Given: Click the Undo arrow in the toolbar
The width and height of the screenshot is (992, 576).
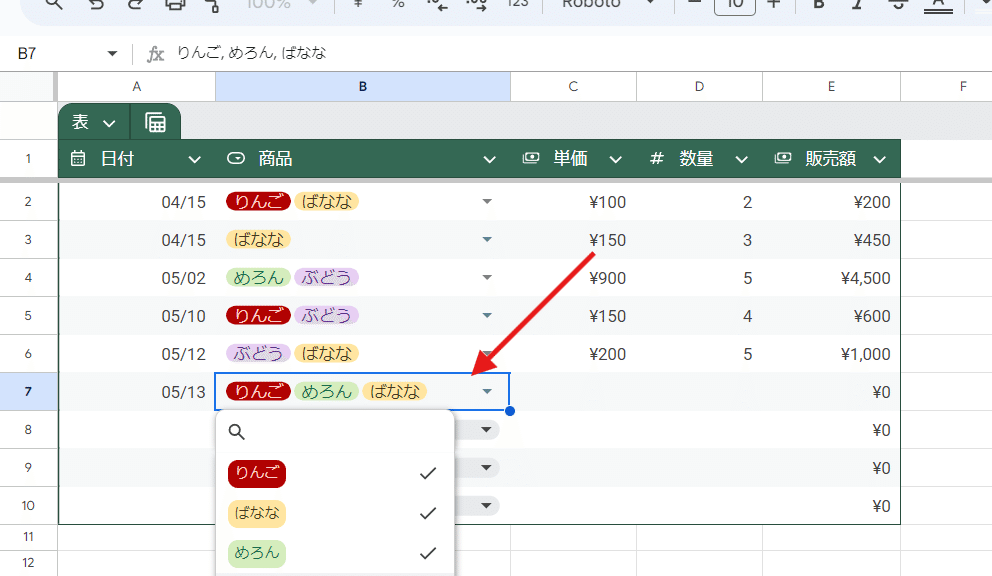Looking at the screenshot, I should (x=96, y=3).
